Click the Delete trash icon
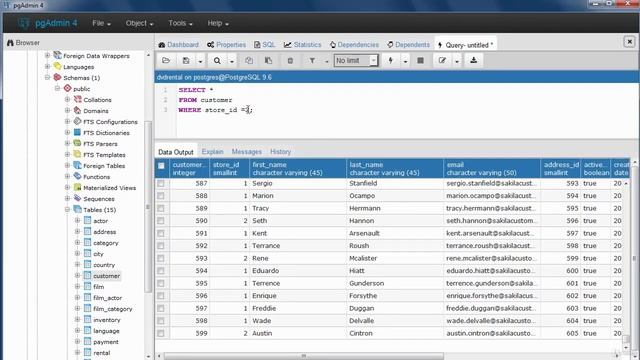This screenshot has height=360, width=640. pos(290,60)
